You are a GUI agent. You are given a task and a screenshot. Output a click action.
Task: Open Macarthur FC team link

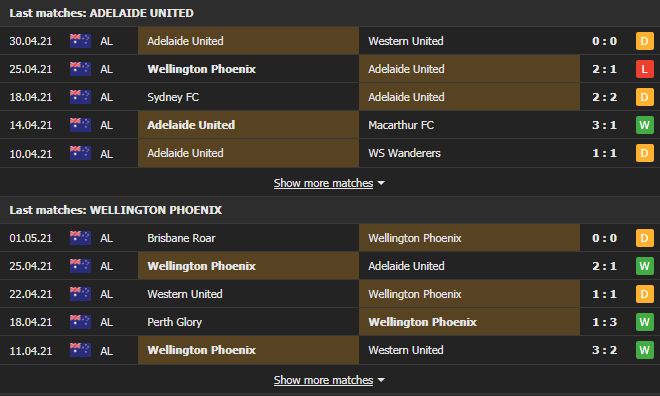pos(401,125)
